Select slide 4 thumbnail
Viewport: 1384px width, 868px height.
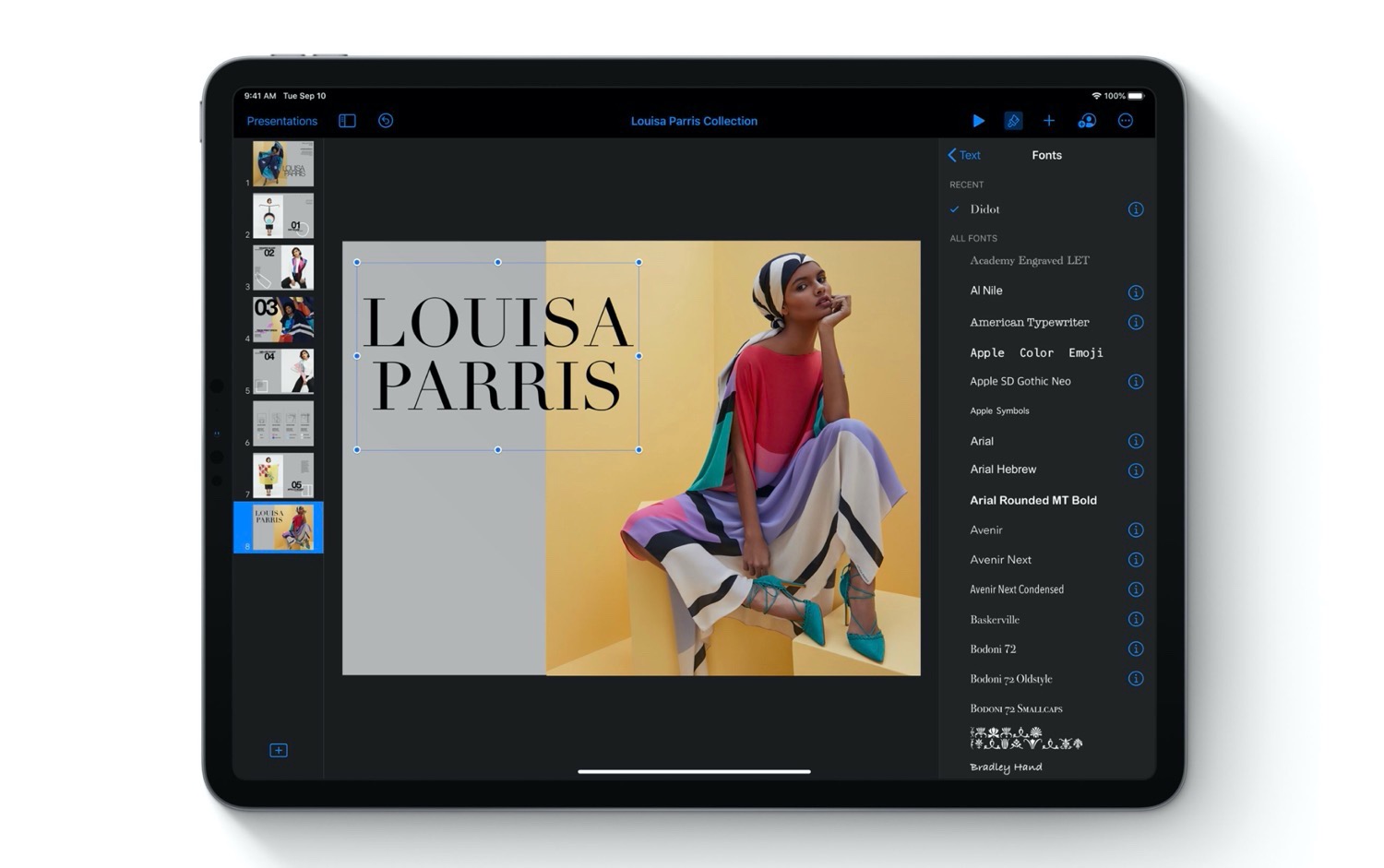[283, 319]
